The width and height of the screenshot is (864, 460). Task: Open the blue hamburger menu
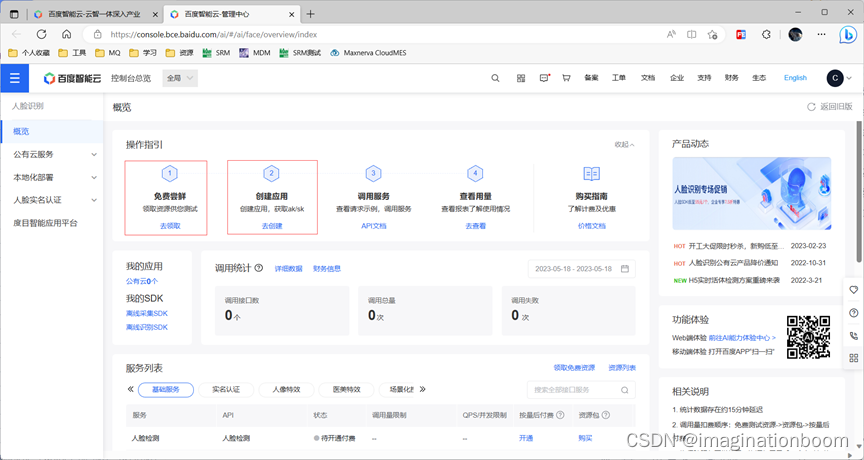click(15, 78)
